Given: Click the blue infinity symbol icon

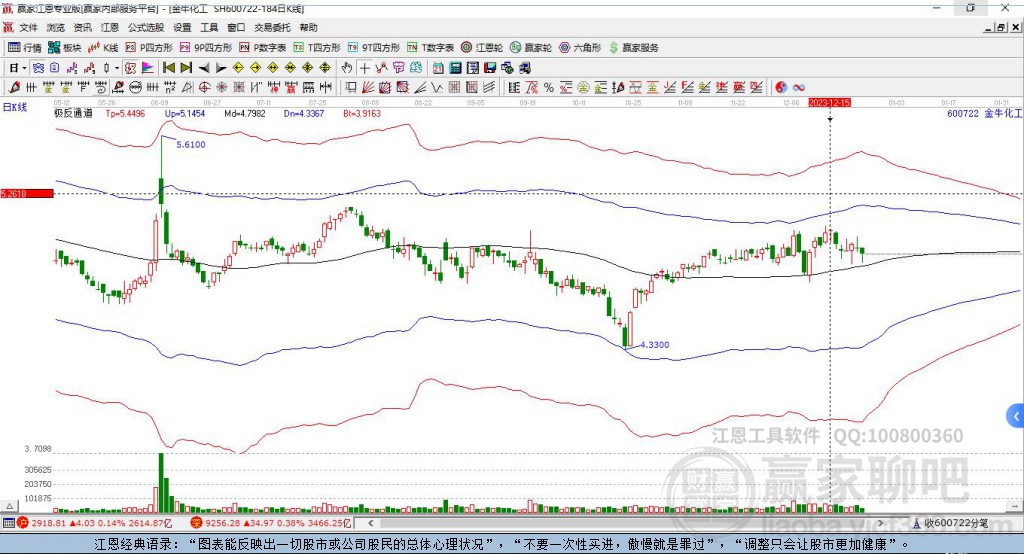Looking at the screenshot, I should tap(799, 87).
